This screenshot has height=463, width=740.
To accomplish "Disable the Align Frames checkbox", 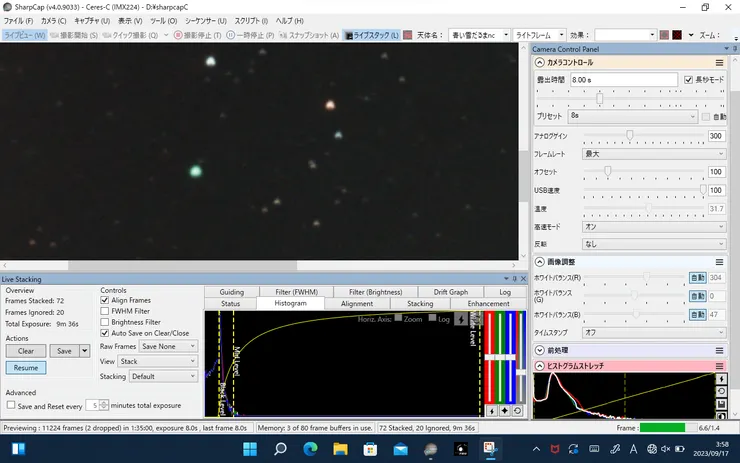I will 106,300.
